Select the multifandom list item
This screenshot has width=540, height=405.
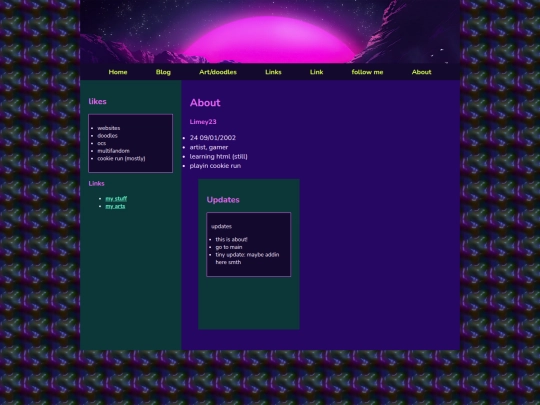pos(113,151)
